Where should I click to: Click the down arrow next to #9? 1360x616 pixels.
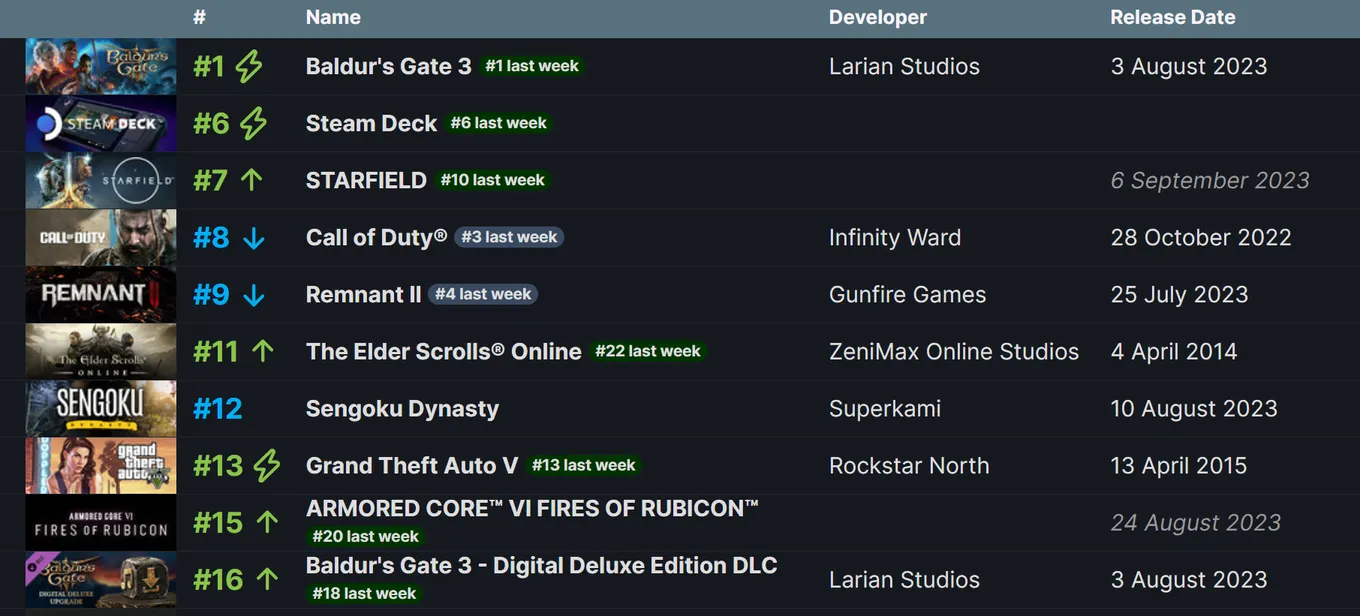[254, 295]
